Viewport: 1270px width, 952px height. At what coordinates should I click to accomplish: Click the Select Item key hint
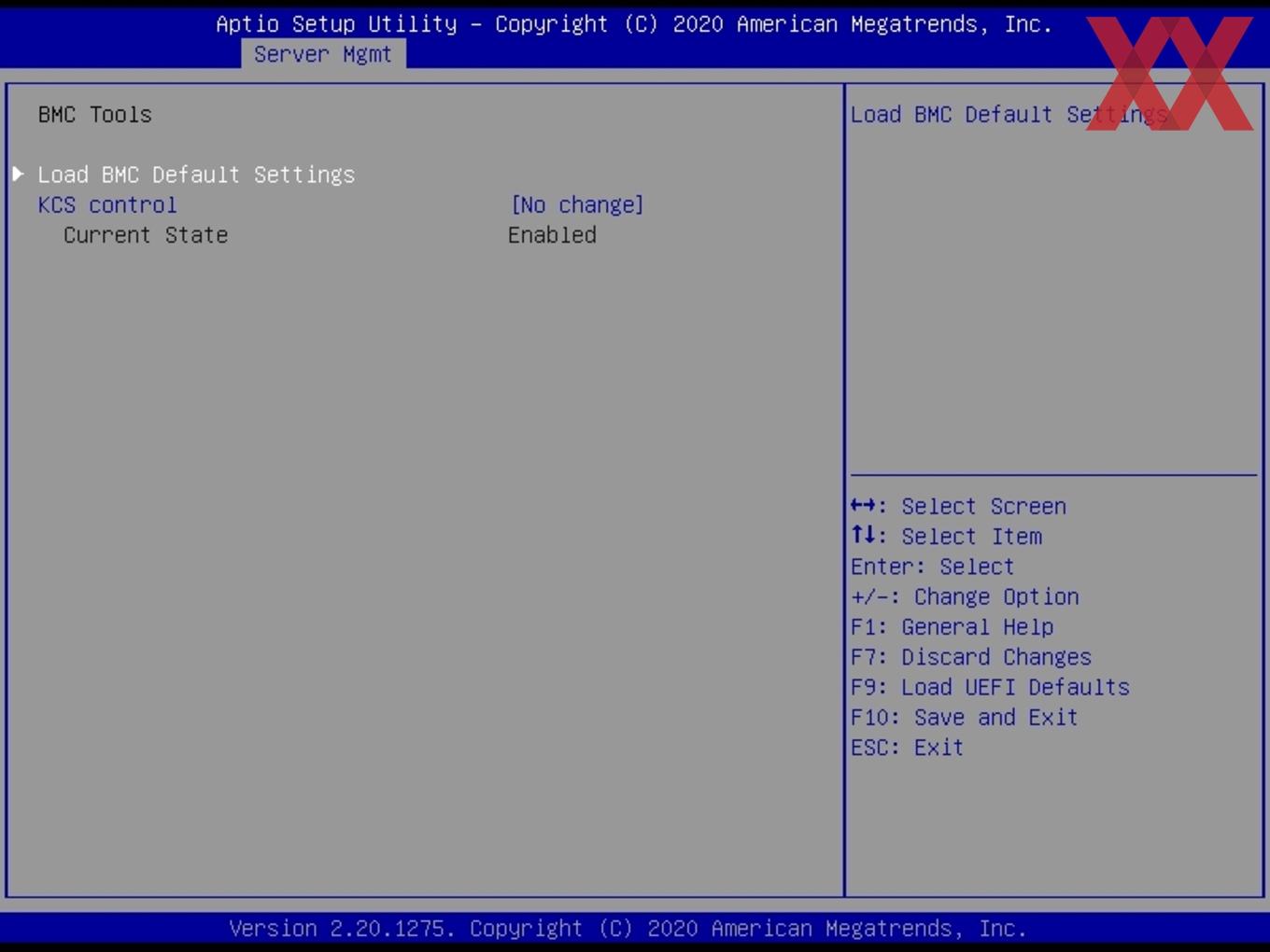coord(946,537)
